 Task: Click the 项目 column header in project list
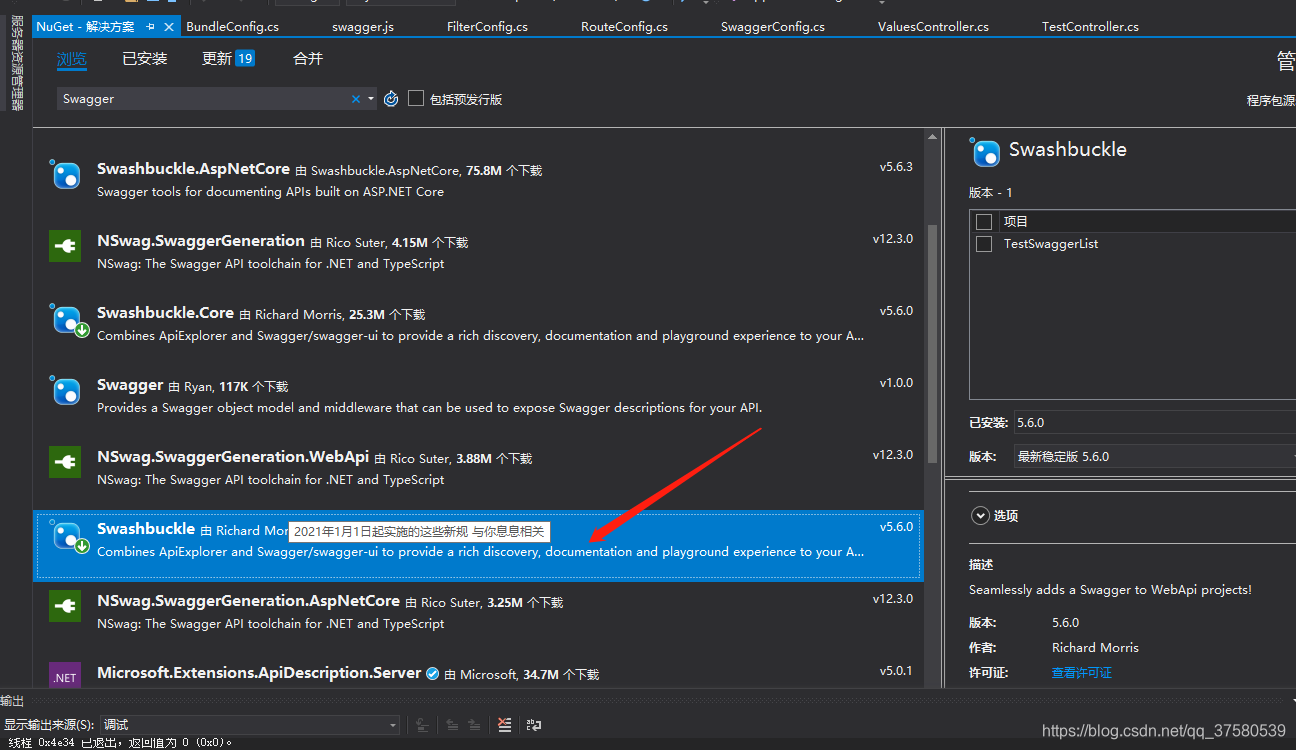tap(1016, 221)
